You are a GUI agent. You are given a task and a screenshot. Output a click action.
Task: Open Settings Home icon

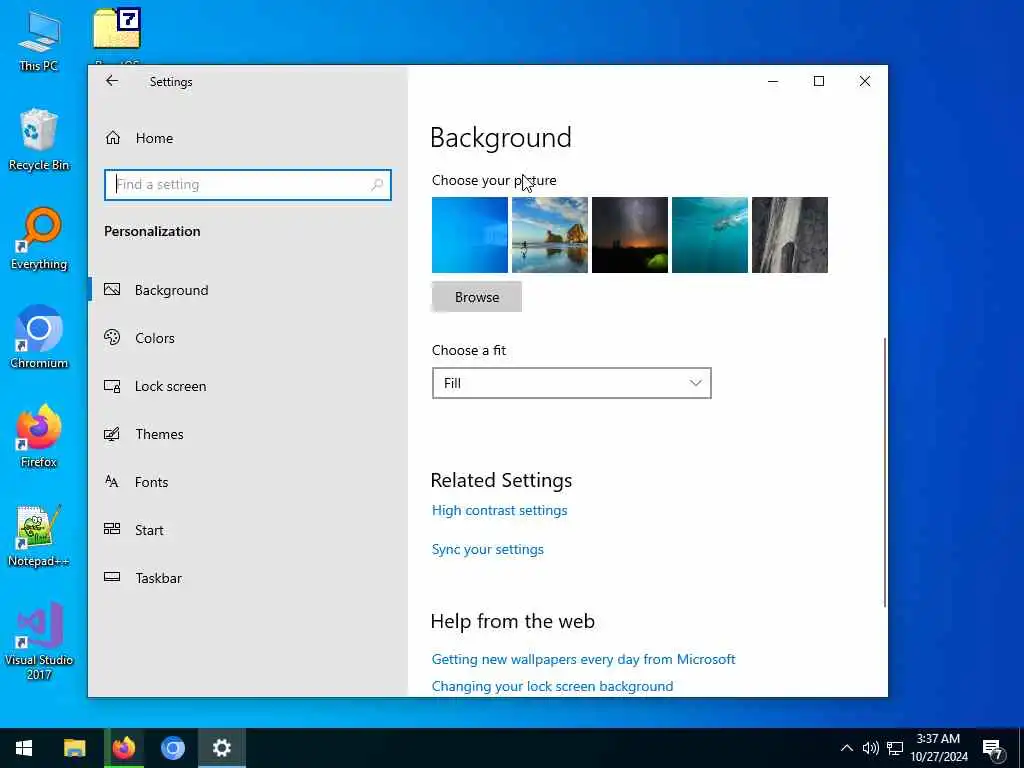[x=113, y=138]
